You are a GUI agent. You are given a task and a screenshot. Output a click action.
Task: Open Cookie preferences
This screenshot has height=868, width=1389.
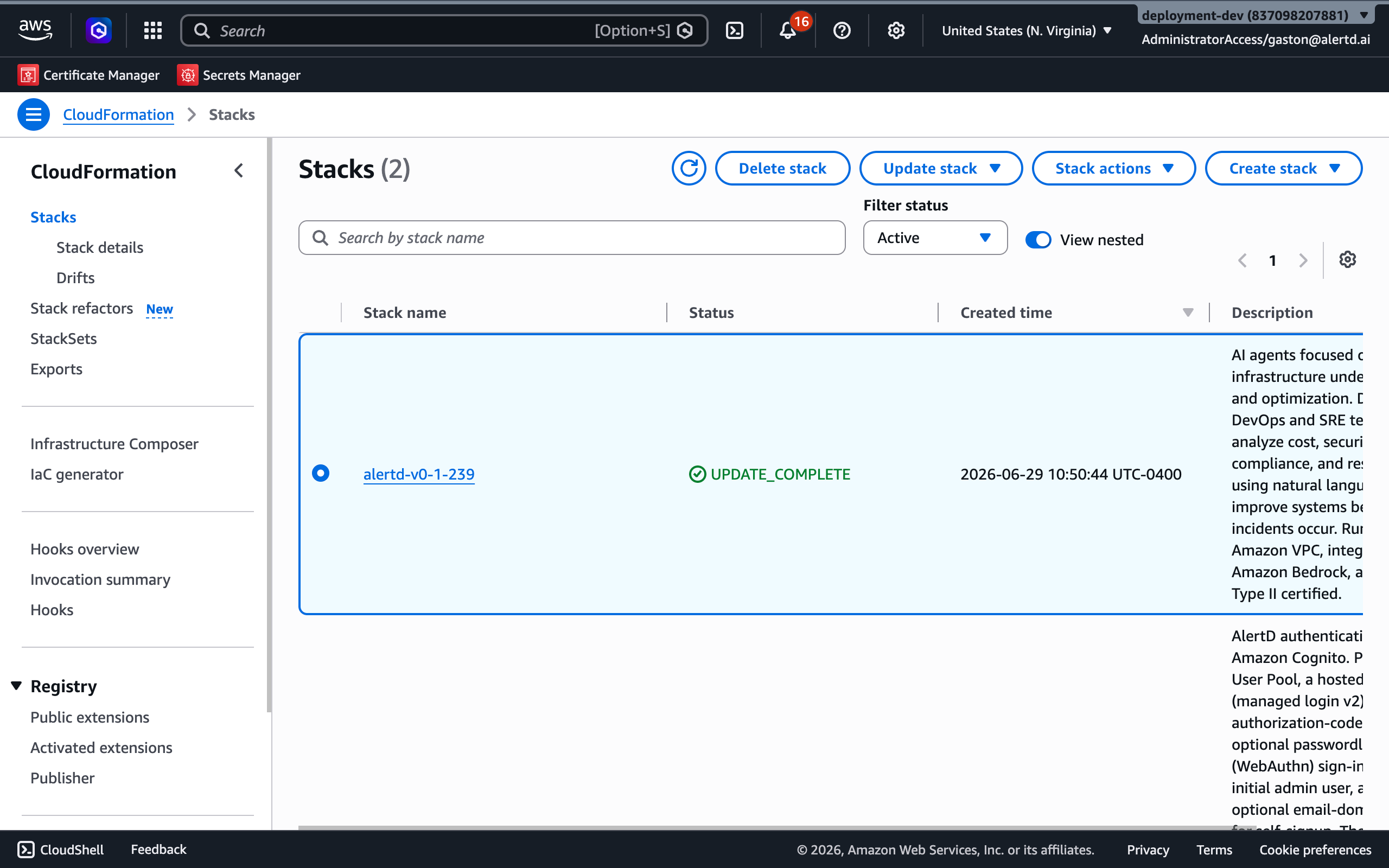pos(1315,850)
